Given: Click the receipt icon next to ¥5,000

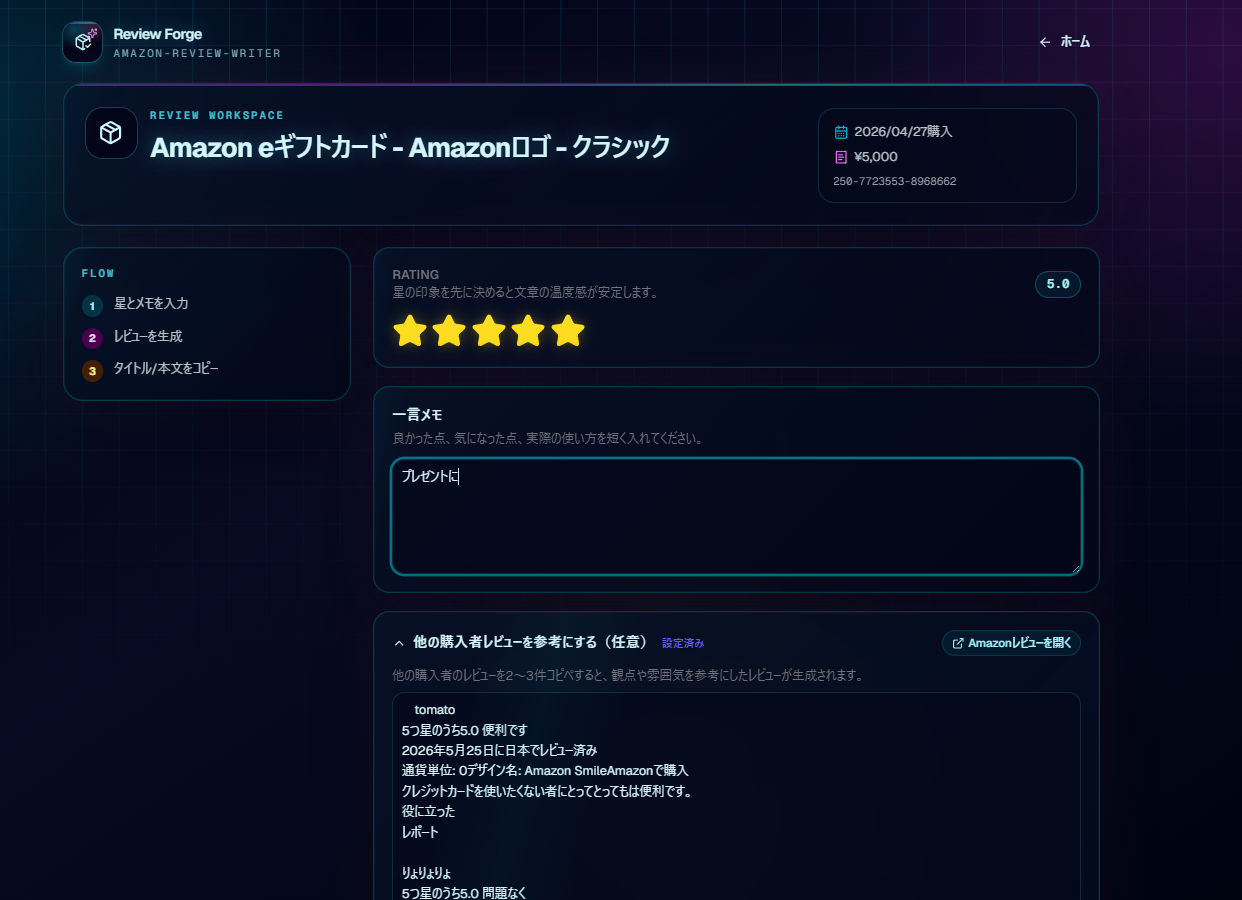Looking at the screenshot, I should tap(841, 157).
